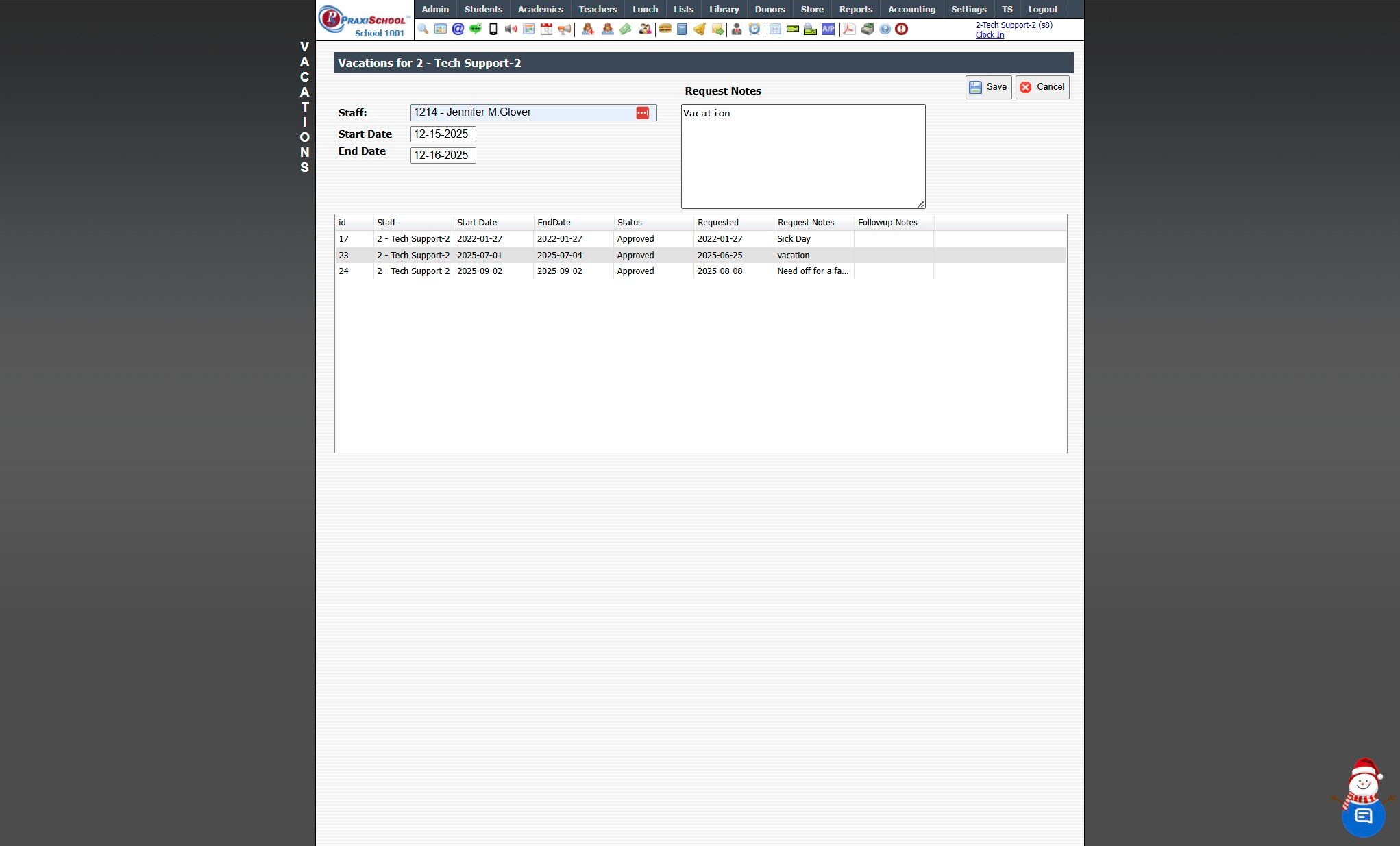This screenshot has width=1400, height=846.
Task: Click the Clock In link
Action: coord(990,35)
